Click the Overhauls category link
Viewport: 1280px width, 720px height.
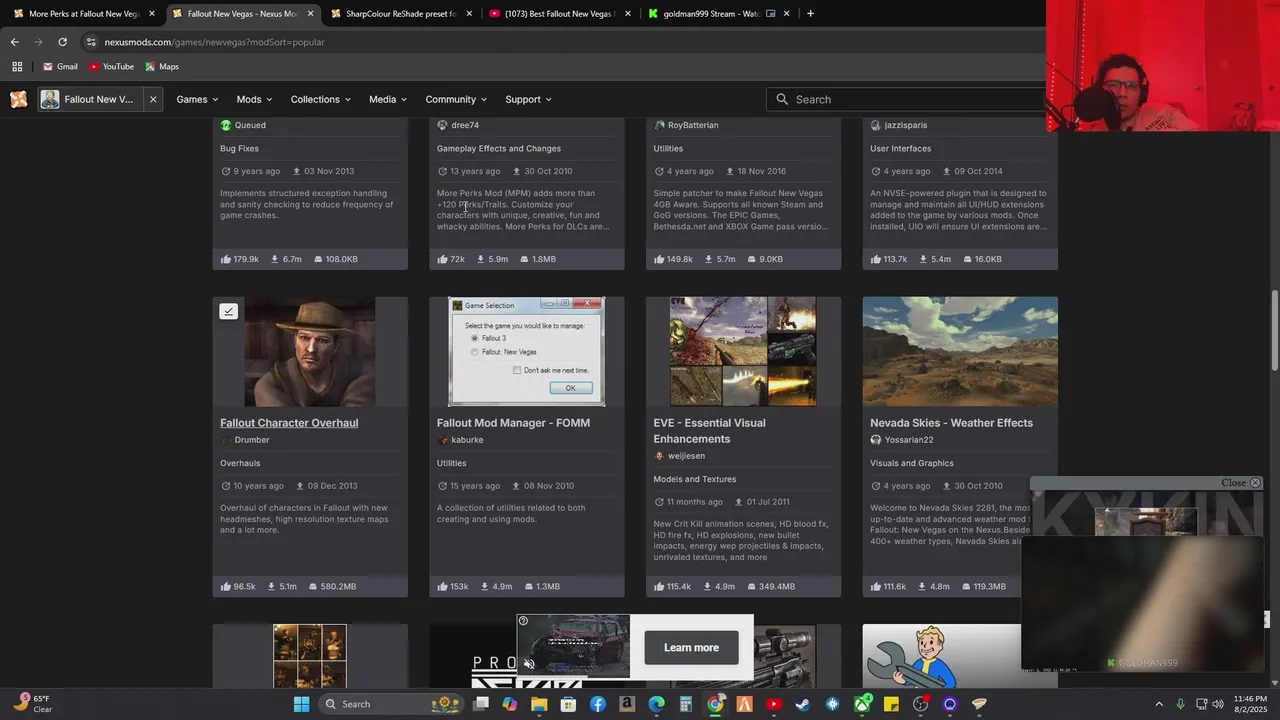pyautogui.click(x=240, y=463)
